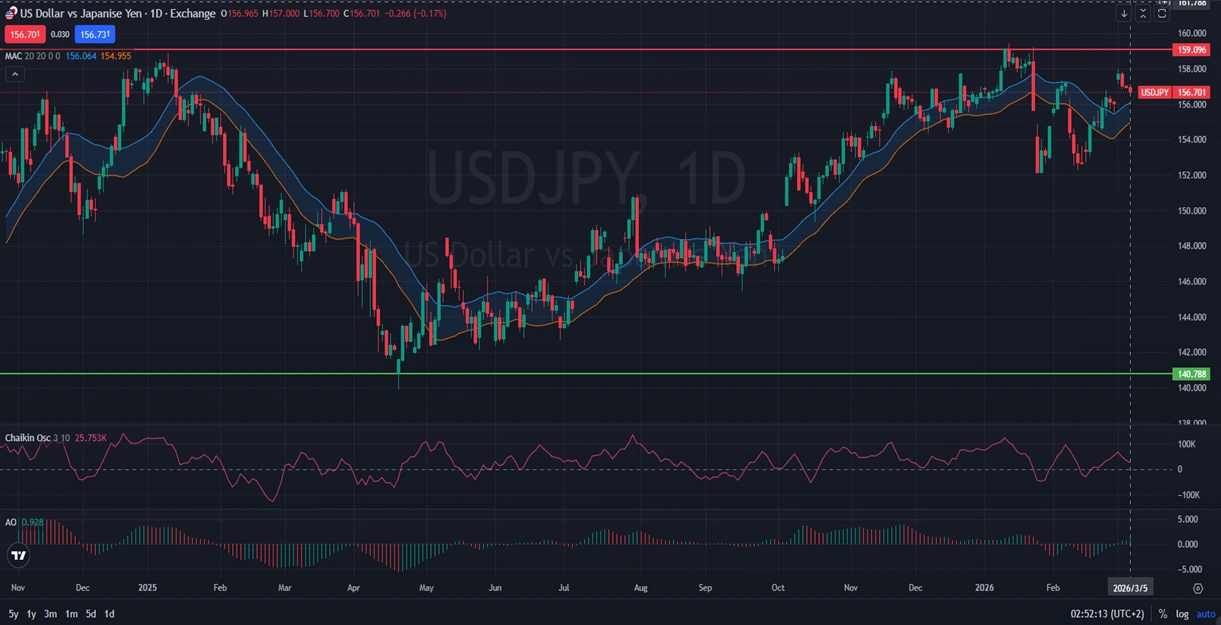This screenshot has width=1221, height=625.
Task: Click the down arrow pane button
Action: coord(1124,14)
